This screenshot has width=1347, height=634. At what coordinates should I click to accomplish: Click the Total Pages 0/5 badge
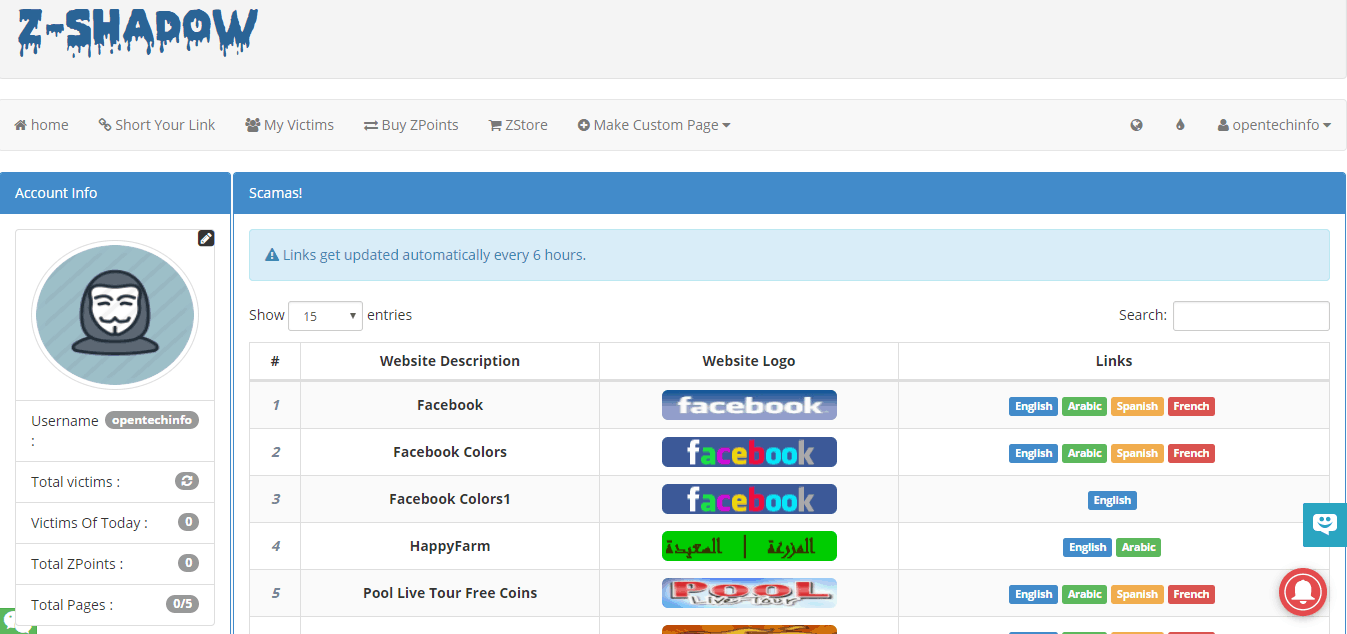(182, 604)
